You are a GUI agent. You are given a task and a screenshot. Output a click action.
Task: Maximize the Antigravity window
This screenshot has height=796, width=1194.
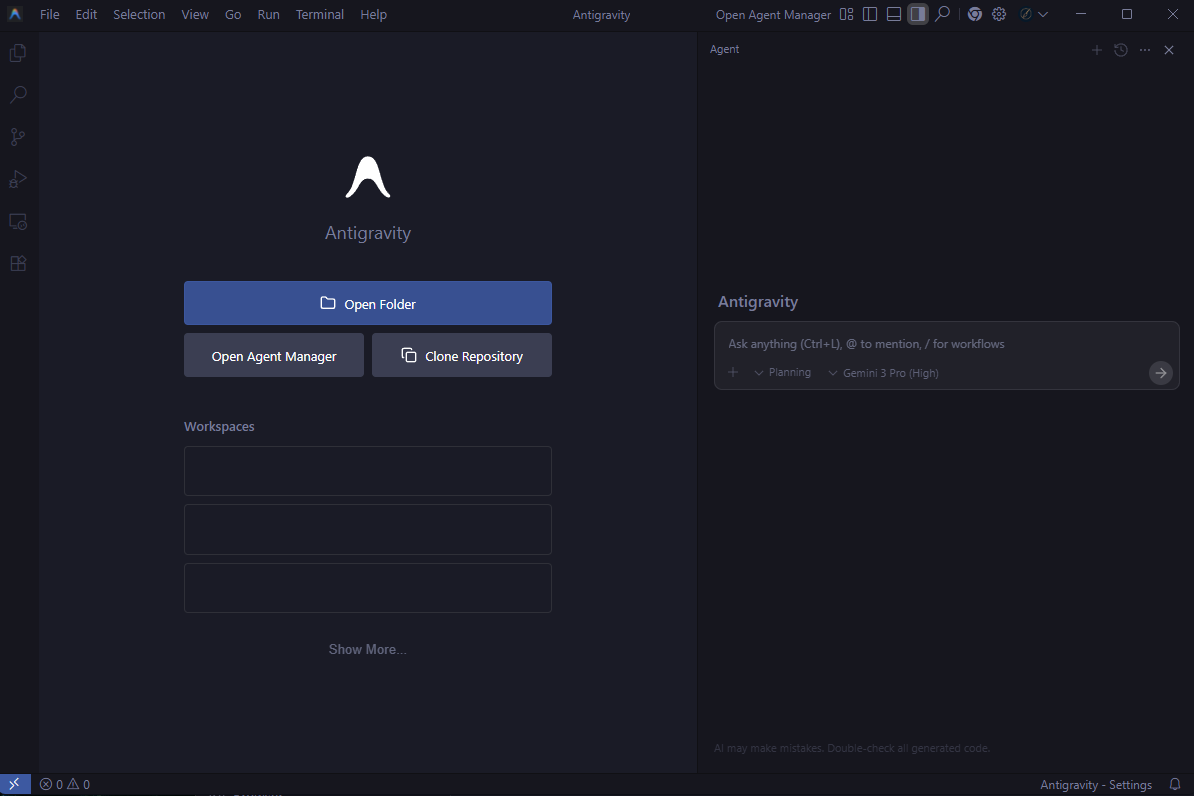[x=1127, y=14]
